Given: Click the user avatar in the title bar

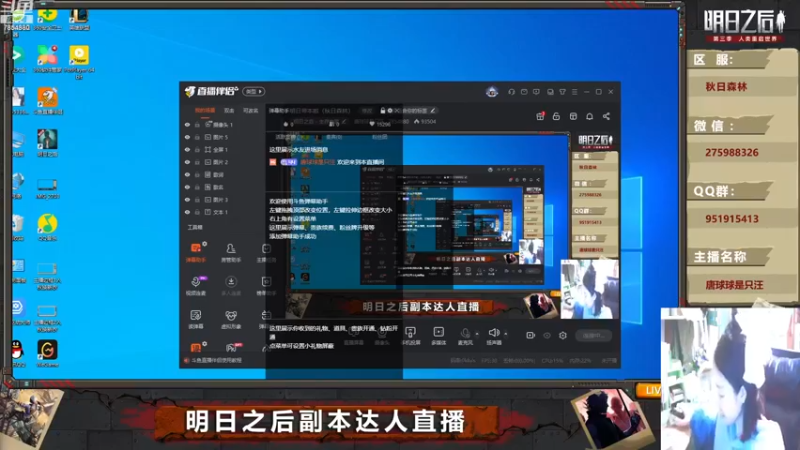Looking at the screenshot, I should coord(492,92).
